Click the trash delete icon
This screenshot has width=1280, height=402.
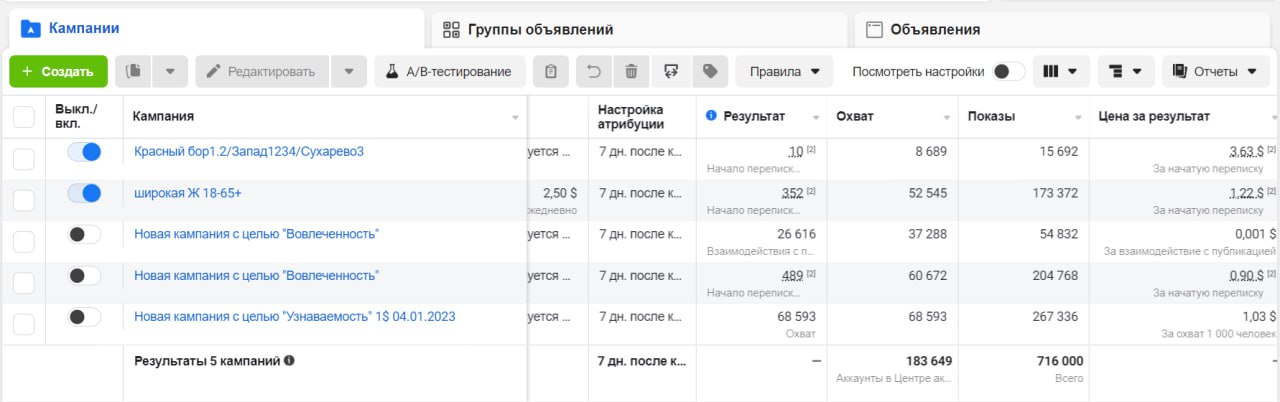(x=631, y=71)
